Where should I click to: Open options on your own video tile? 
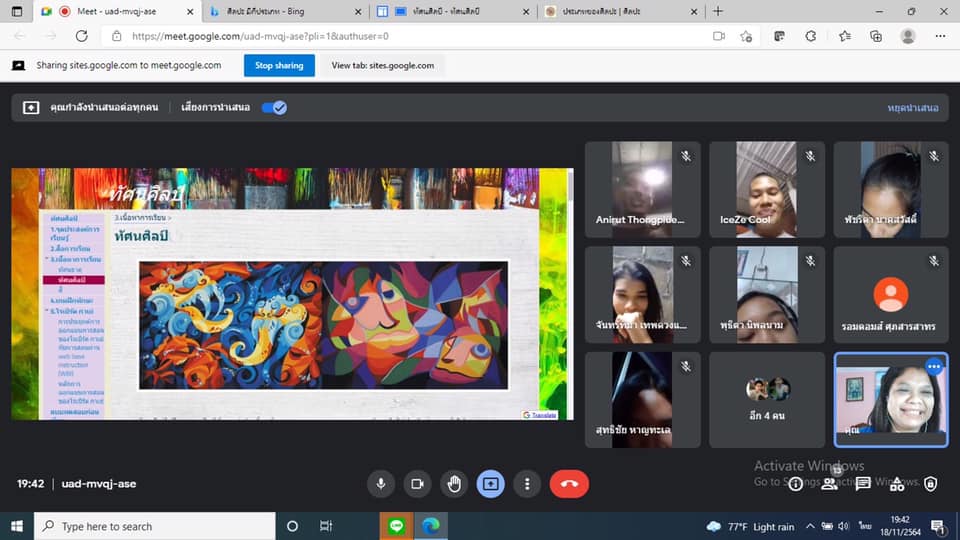click(933, 367)
